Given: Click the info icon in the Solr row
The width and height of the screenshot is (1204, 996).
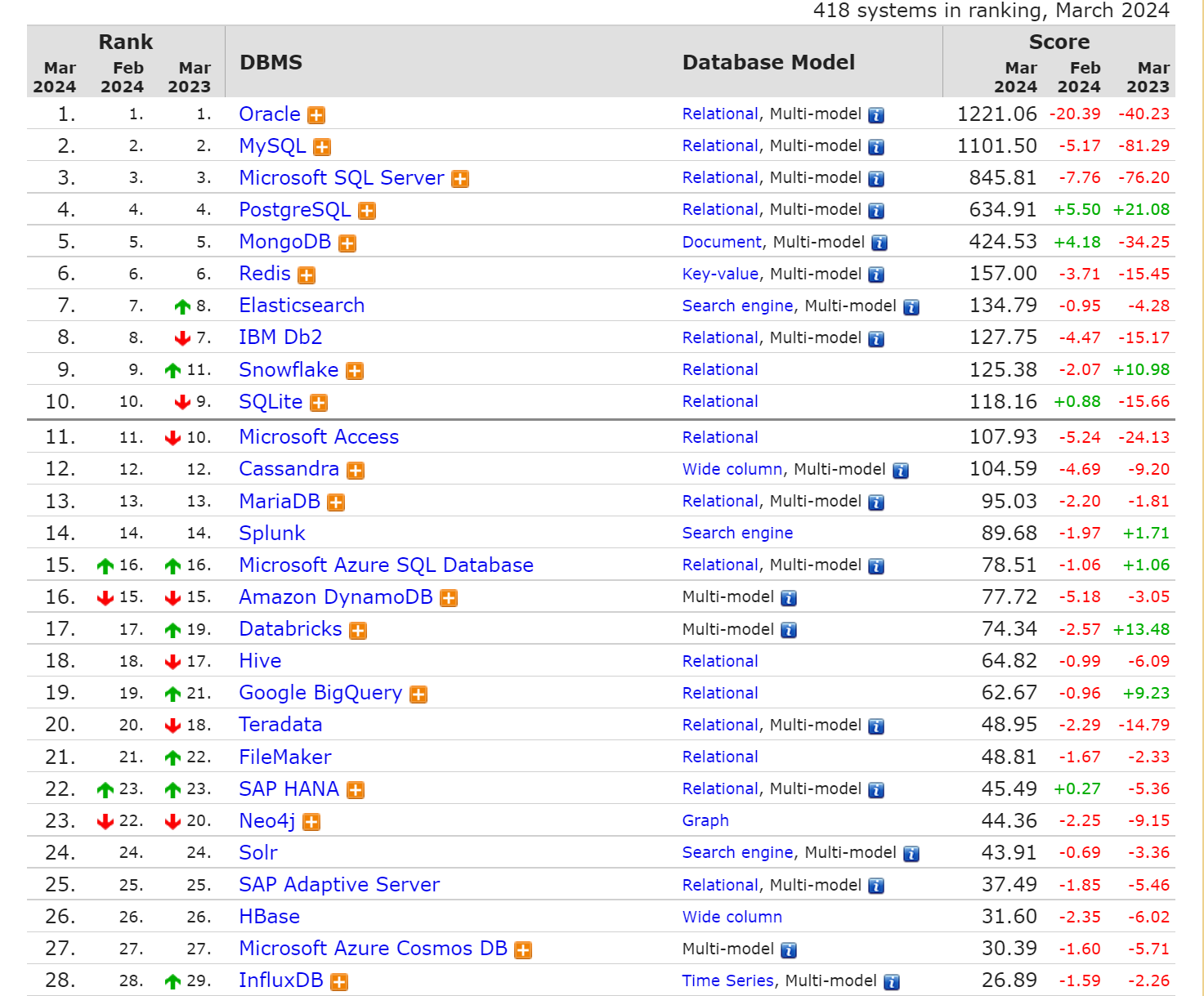Looking at the screenshot, I should tap(911, 854).
